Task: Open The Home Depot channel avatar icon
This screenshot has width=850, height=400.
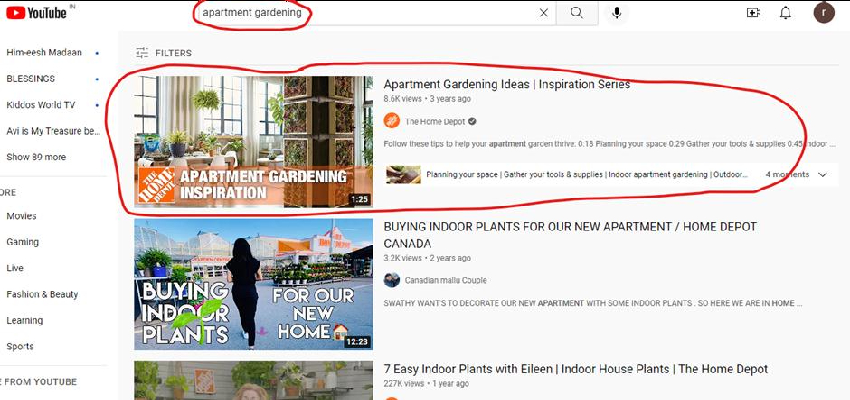Action: click(x=391, y=121)
